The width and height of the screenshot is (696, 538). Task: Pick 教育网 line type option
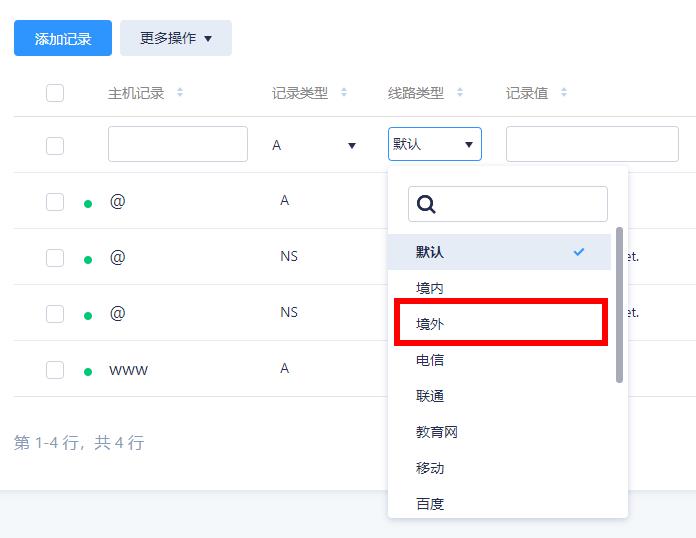click(x=499, y=432)
